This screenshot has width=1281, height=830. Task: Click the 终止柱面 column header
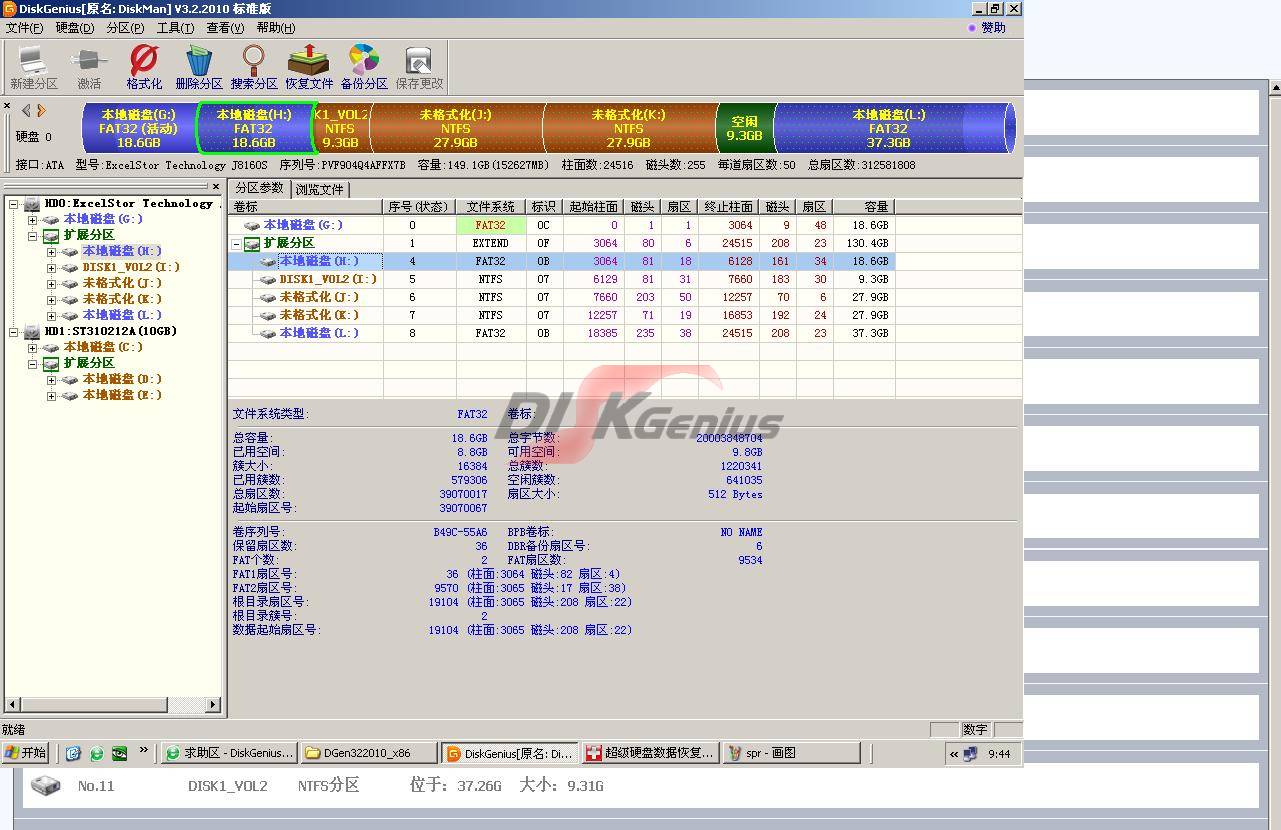click(x=727, y=207)
